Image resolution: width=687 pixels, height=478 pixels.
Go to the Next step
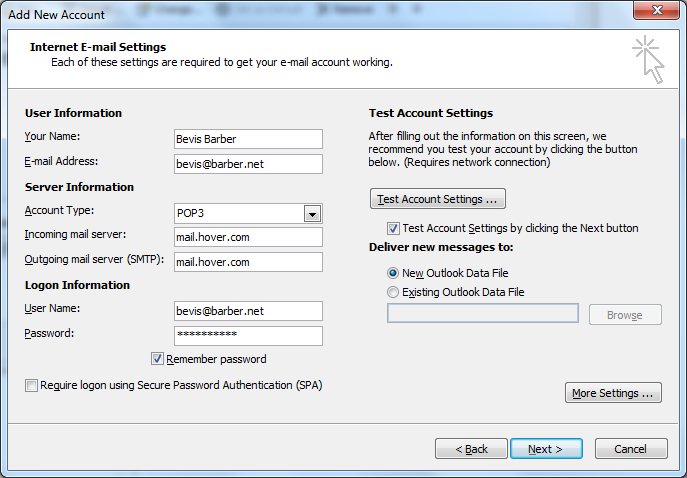[546, 449]
